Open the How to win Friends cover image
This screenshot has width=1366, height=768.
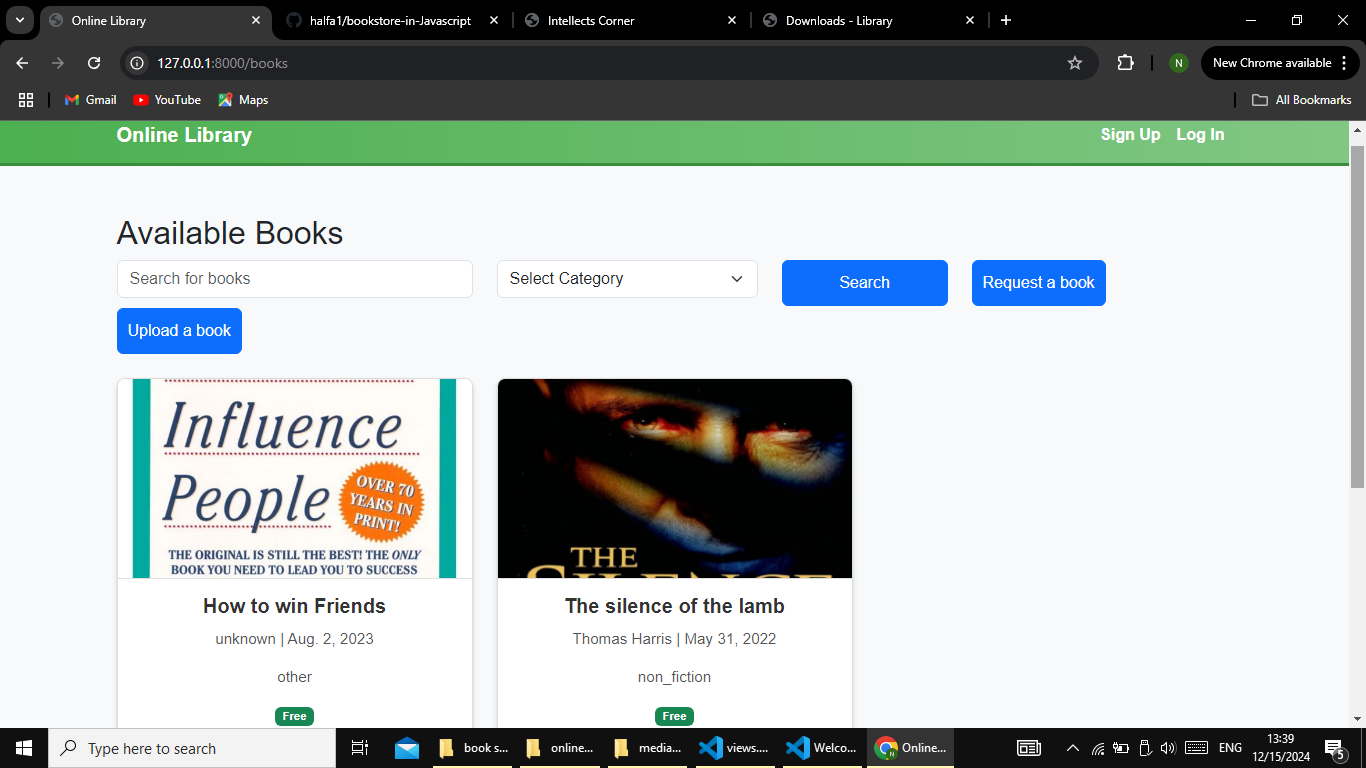tap(295, 478)
